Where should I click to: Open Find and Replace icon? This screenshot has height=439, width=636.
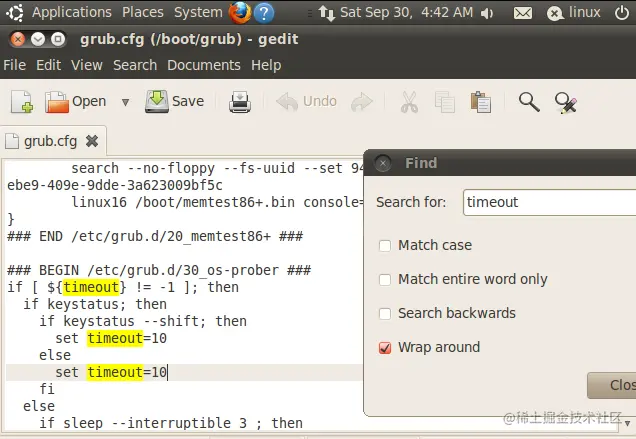[565, 102]
